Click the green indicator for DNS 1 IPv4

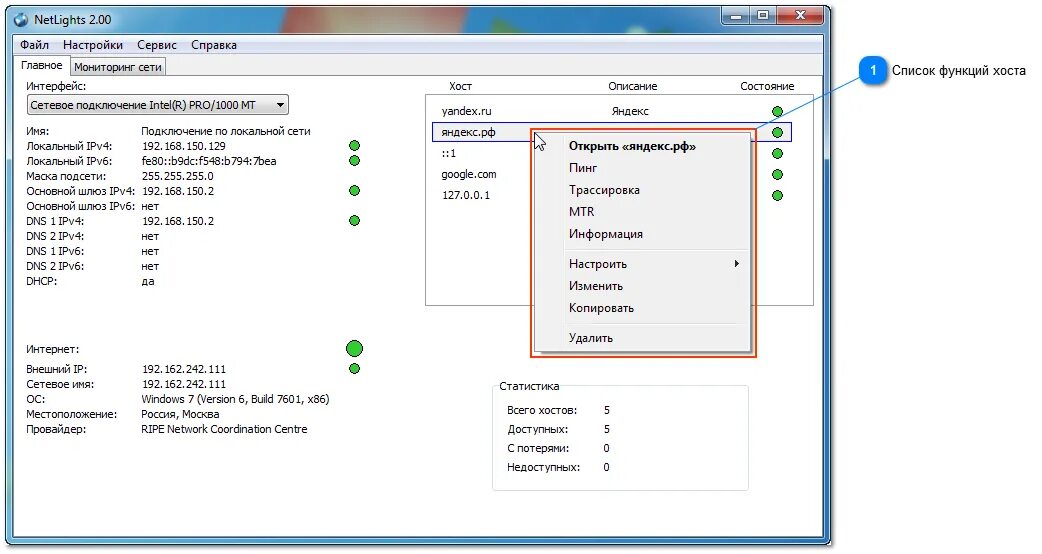click(354, 221)
